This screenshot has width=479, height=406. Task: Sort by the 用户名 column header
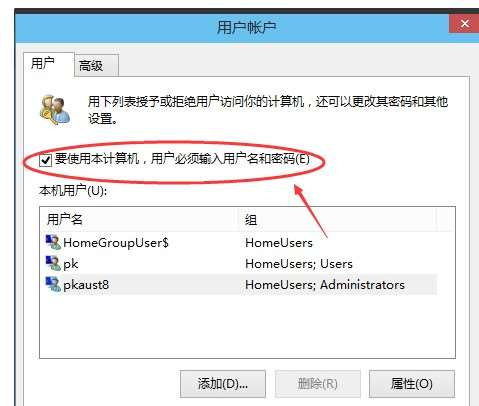[139, 220]
